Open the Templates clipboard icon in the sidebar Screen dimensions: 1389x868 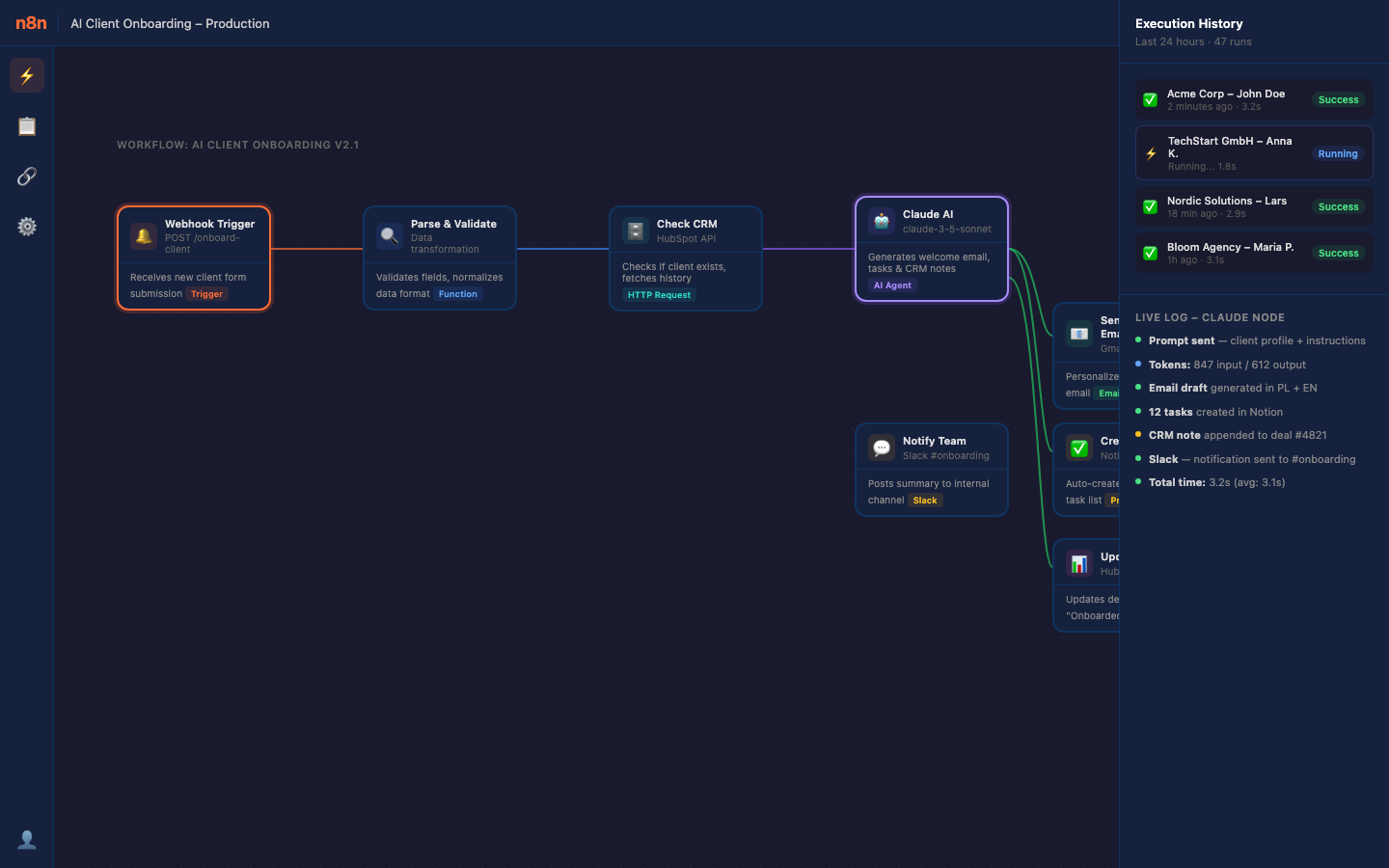(26, 125)
